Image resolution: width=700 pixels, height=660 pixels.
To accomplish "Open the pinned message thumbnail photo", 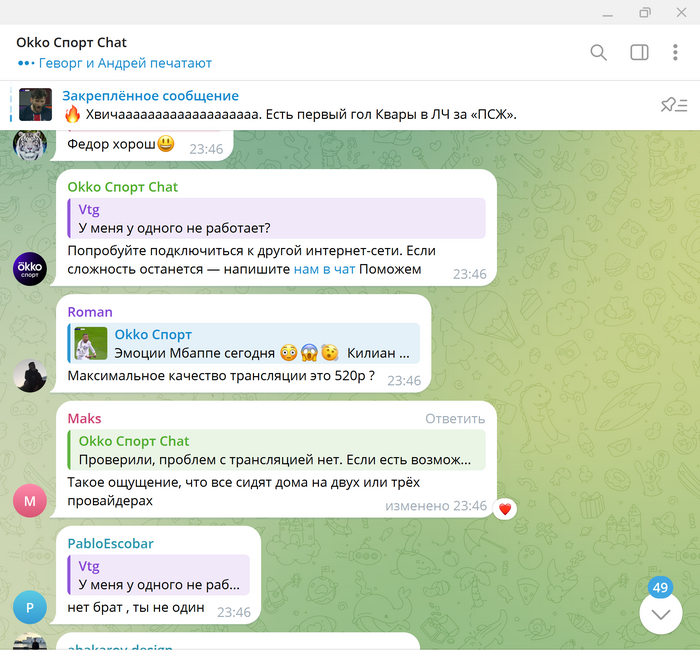I will (35, 104).
